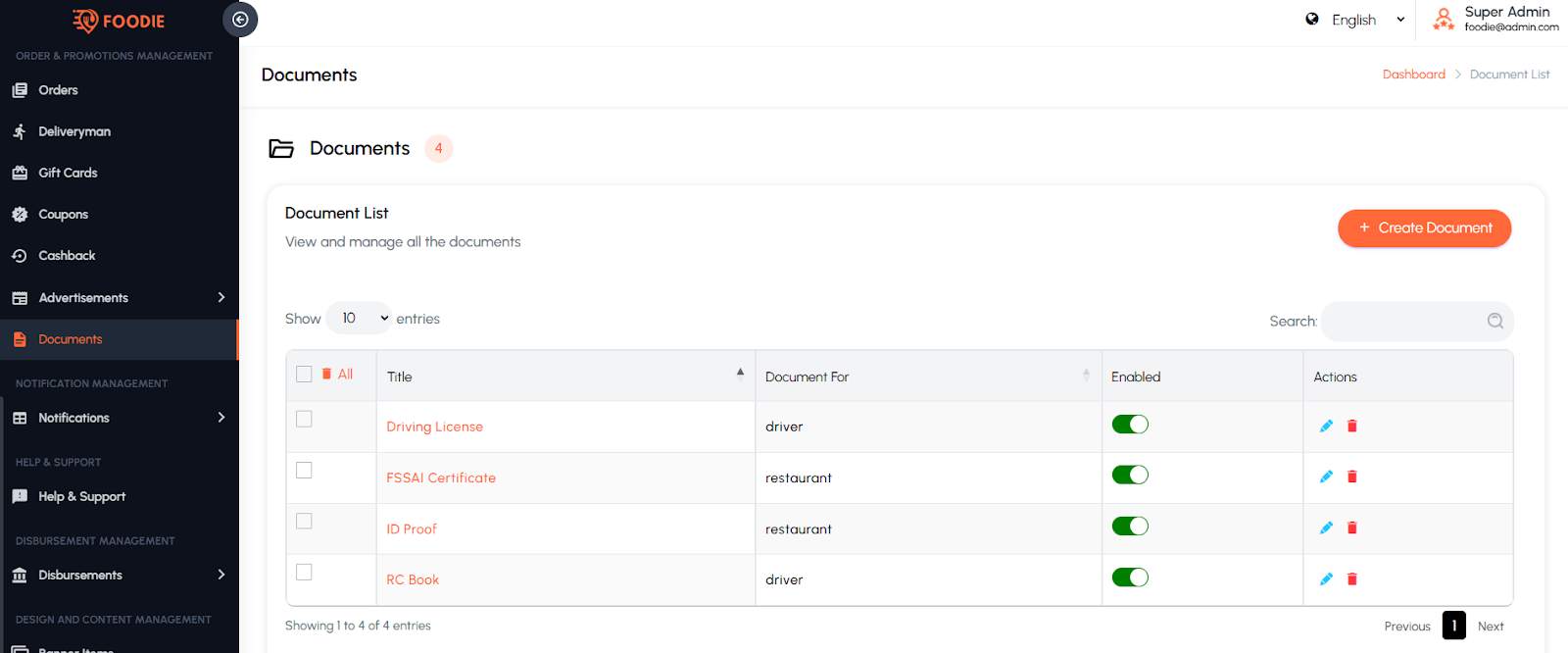This screenshot has width=1568, height=653.
Task: Delete the FSSAI Certificate with trash icon
Action: point(1352,477)
